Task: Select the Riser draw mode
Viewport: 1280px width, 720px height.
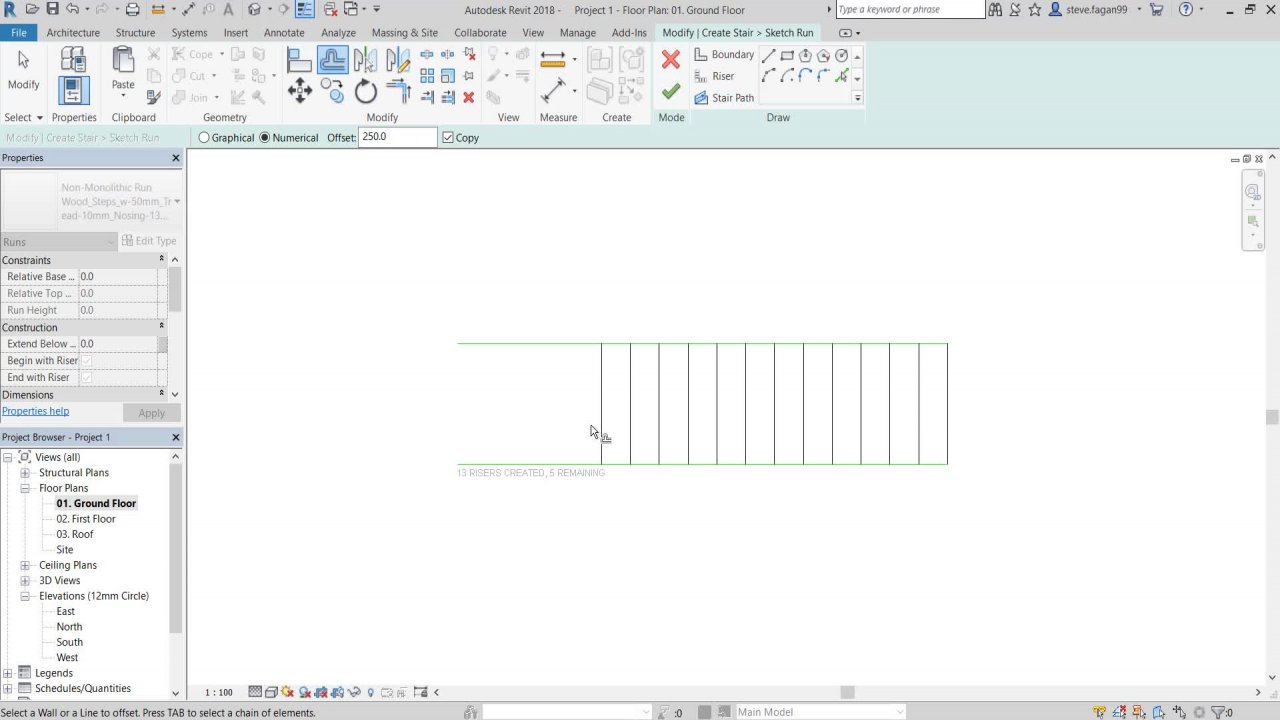Action: pos(714,76)
